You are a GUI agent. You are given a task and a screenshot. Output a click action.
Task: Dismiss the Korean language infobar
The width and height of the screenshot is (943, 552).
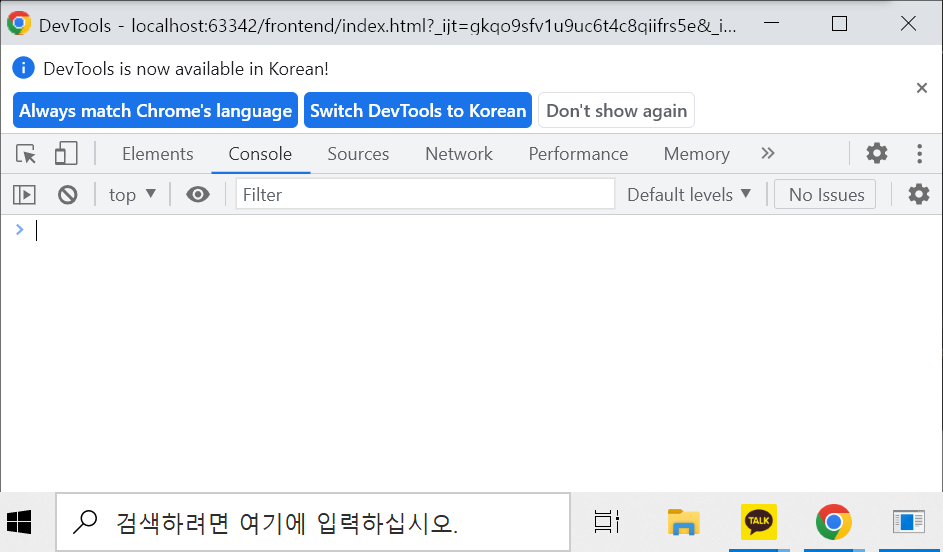click(921, 88)
